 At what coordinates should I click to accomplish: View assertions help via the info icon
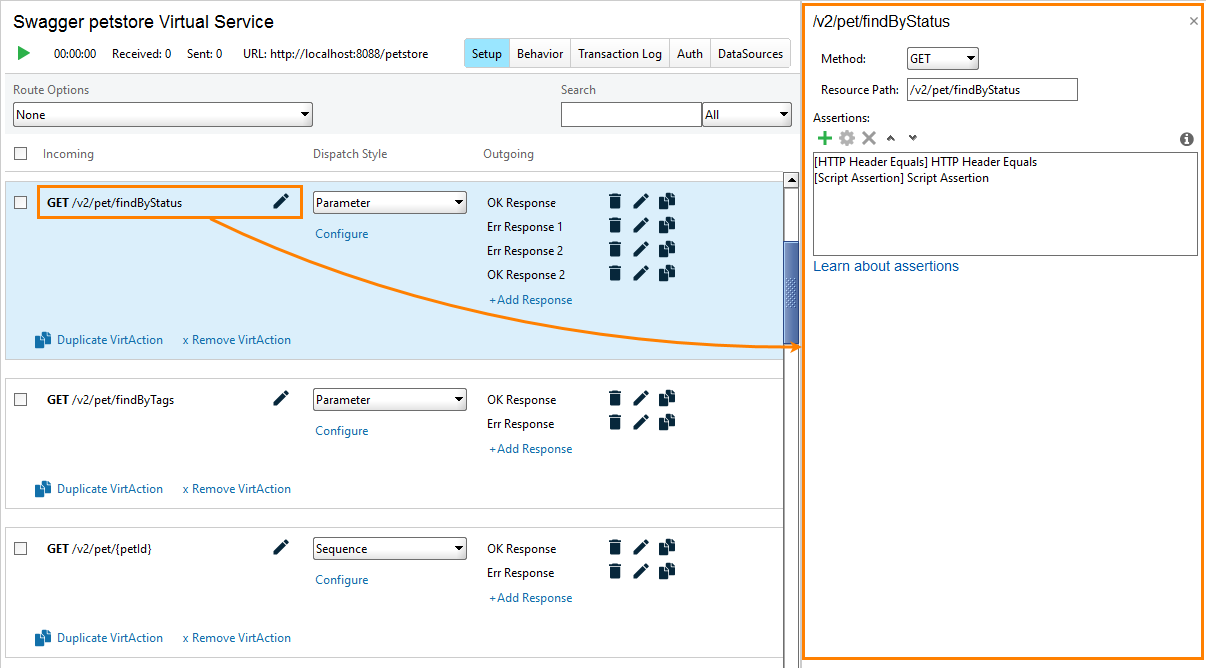point(1186,139)
